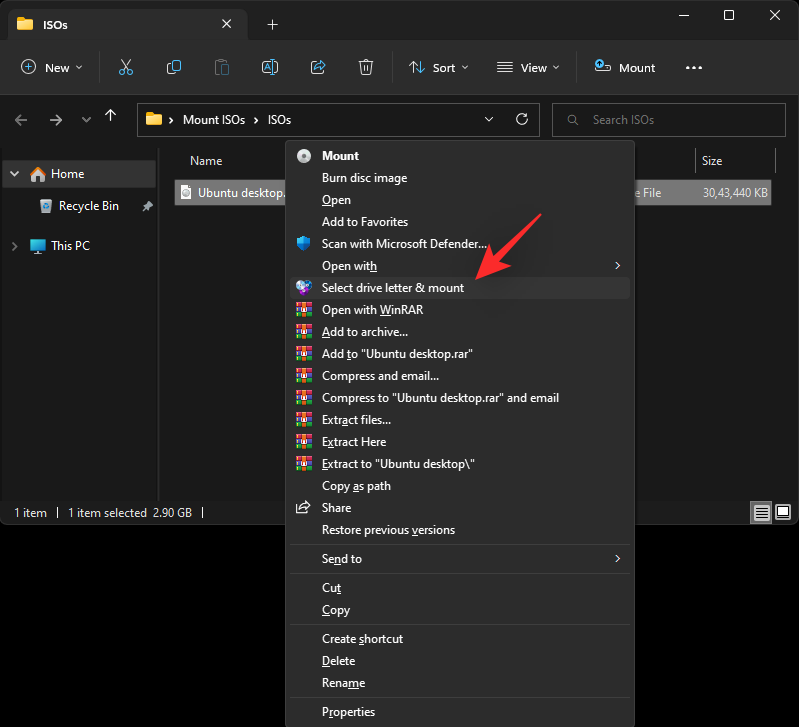Click the Cut scissors icon in toolbar
The image size is (799, 727).
pyautogui.click(x=125, y=67)
